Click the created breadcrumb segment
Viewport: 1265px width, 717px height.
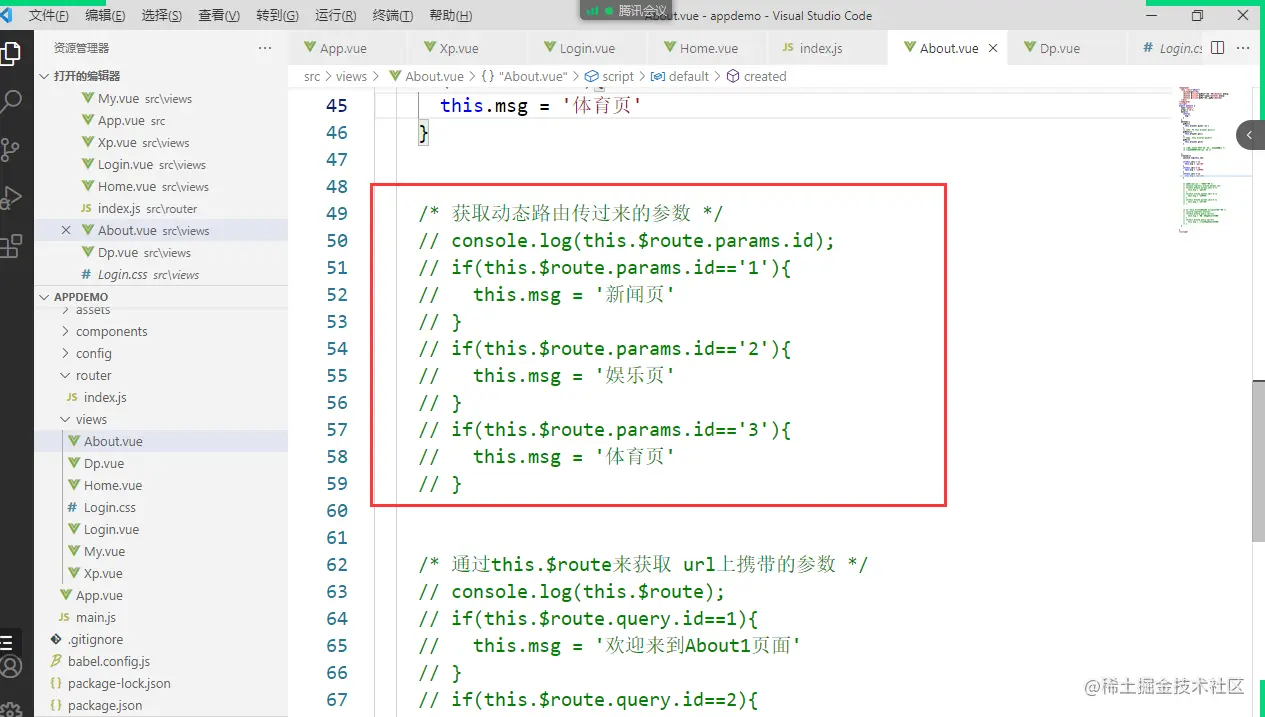(x=757, y=76)
